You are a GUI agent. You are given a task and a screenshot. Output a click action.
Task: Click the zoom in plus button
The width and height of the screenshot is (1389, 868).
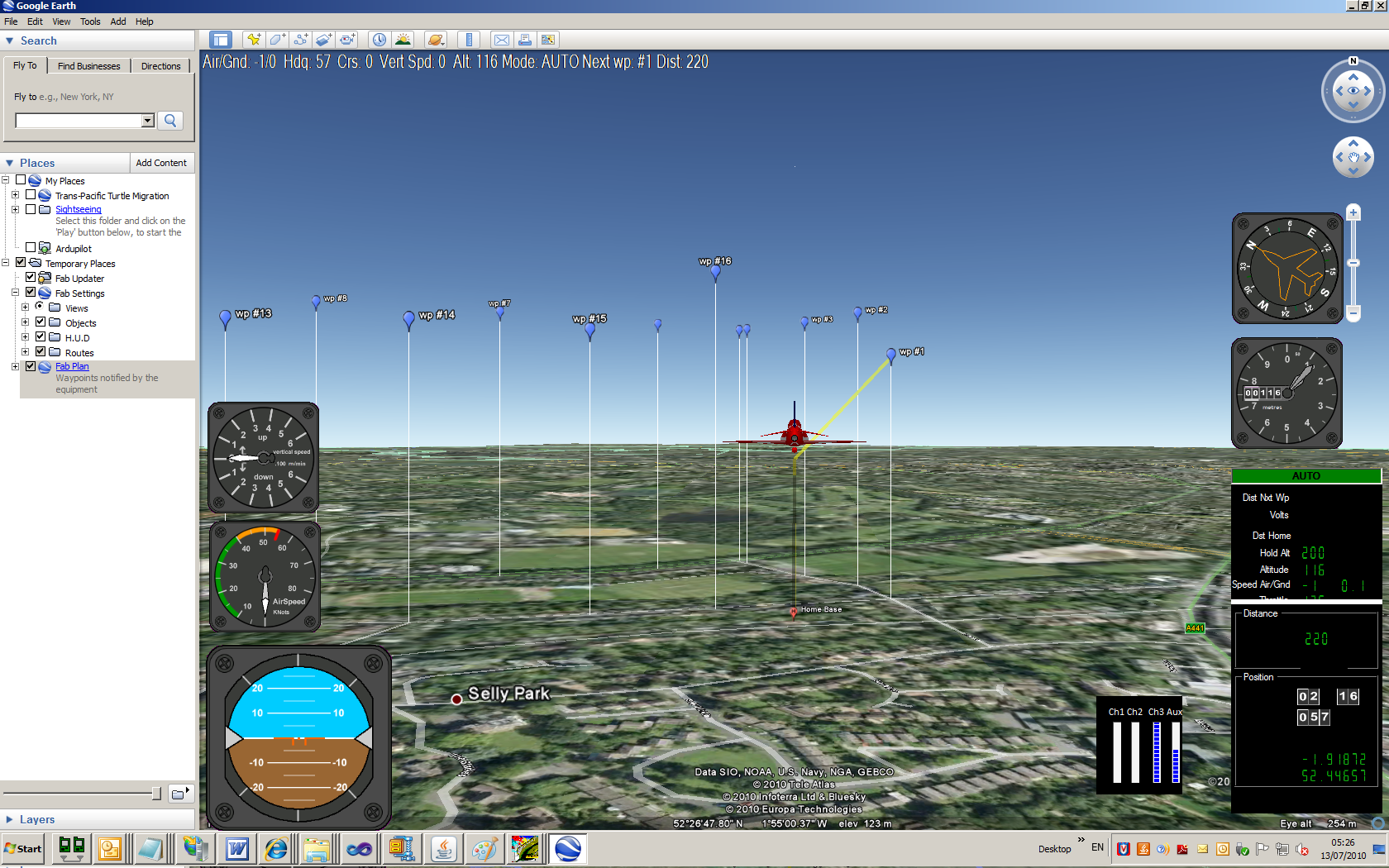coord(1353,212)
